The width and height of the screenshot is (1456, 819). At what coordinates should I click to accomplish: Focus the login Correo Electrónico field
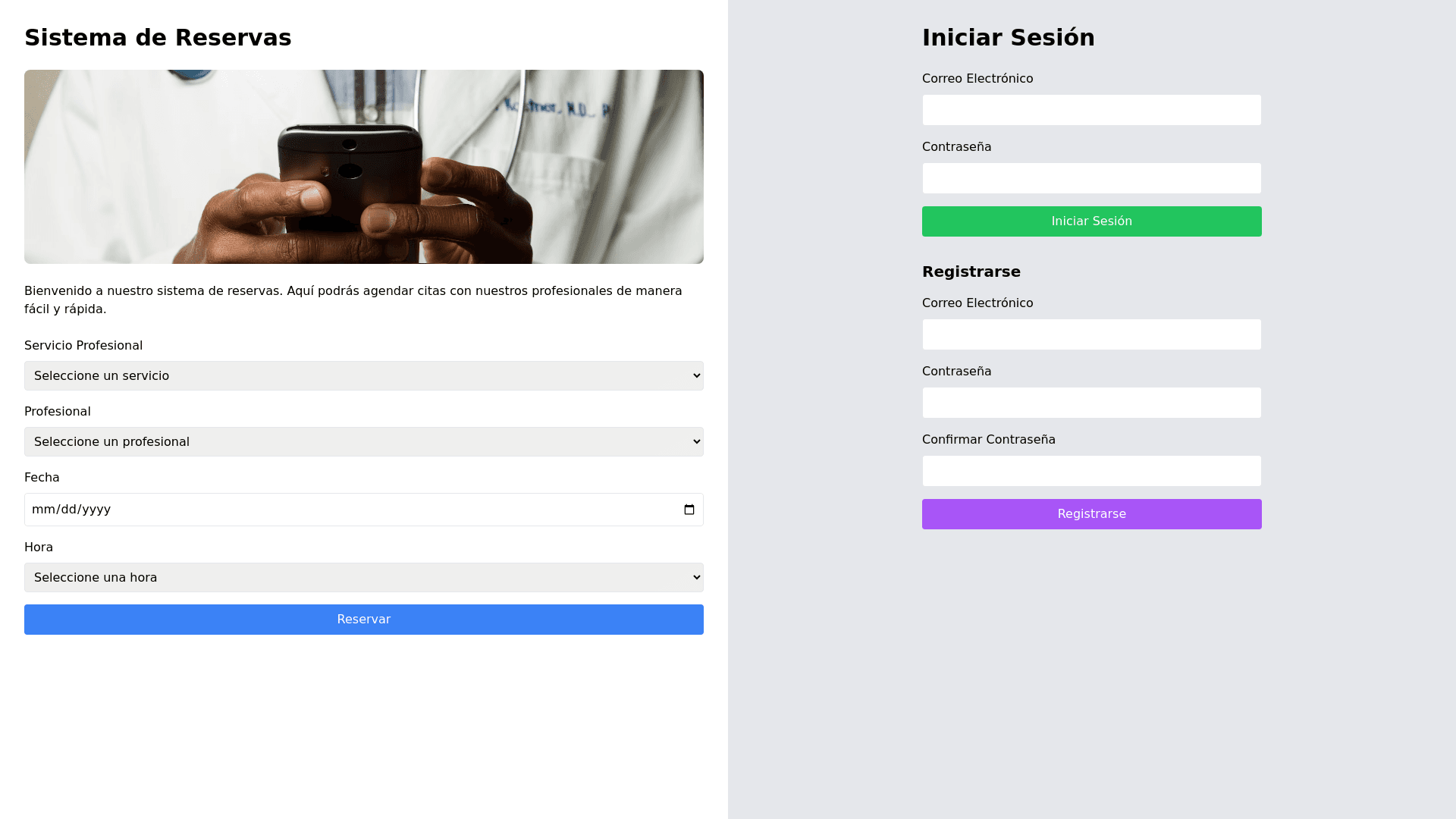pyautogui.click(x=1091, y=110)
